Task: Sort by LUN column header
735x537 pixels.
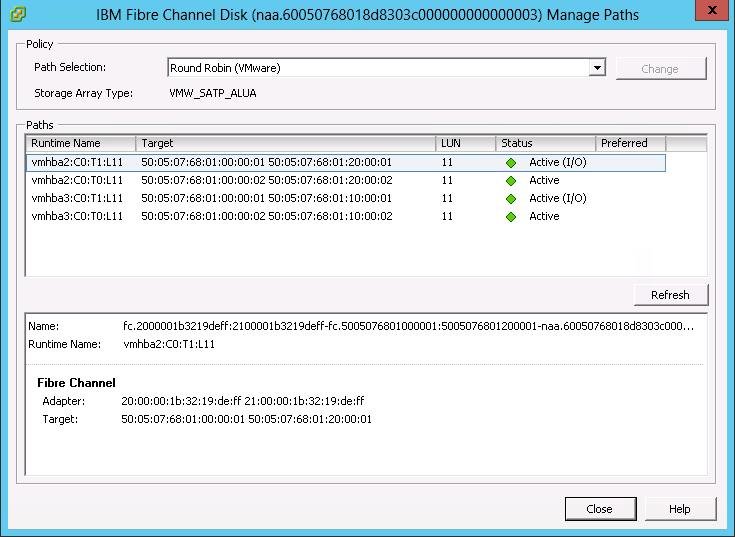Action: 465,143
